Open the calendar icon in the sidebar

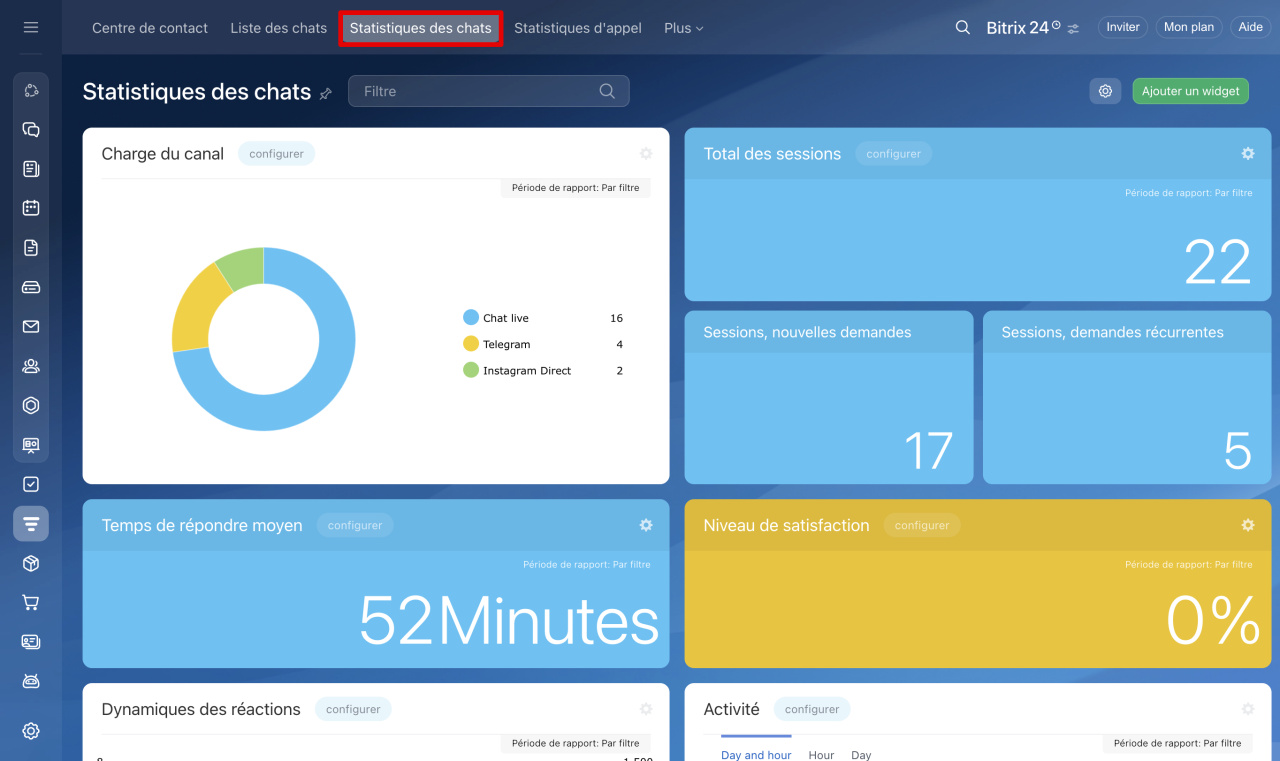pyautogui.click(x=31, y=208)
